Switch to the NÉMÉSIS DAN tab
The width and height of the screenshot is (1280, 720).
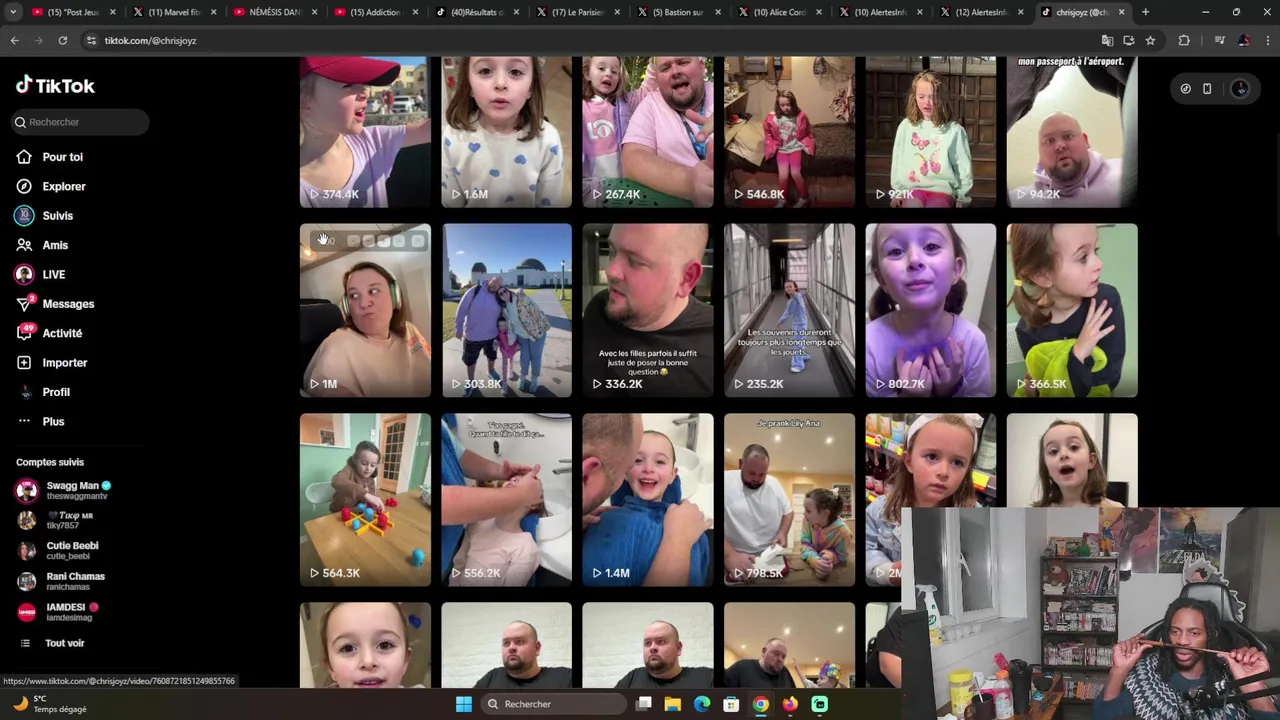(276, 12)
